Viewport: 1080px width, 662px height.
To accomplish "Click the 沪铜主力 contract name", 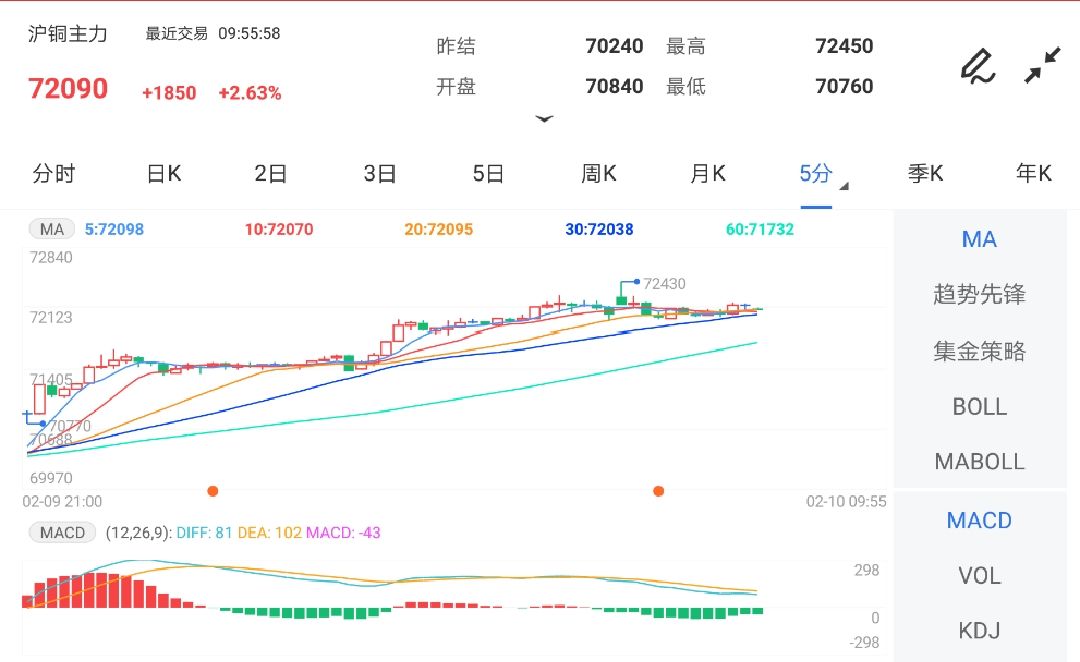I will 68,34.
